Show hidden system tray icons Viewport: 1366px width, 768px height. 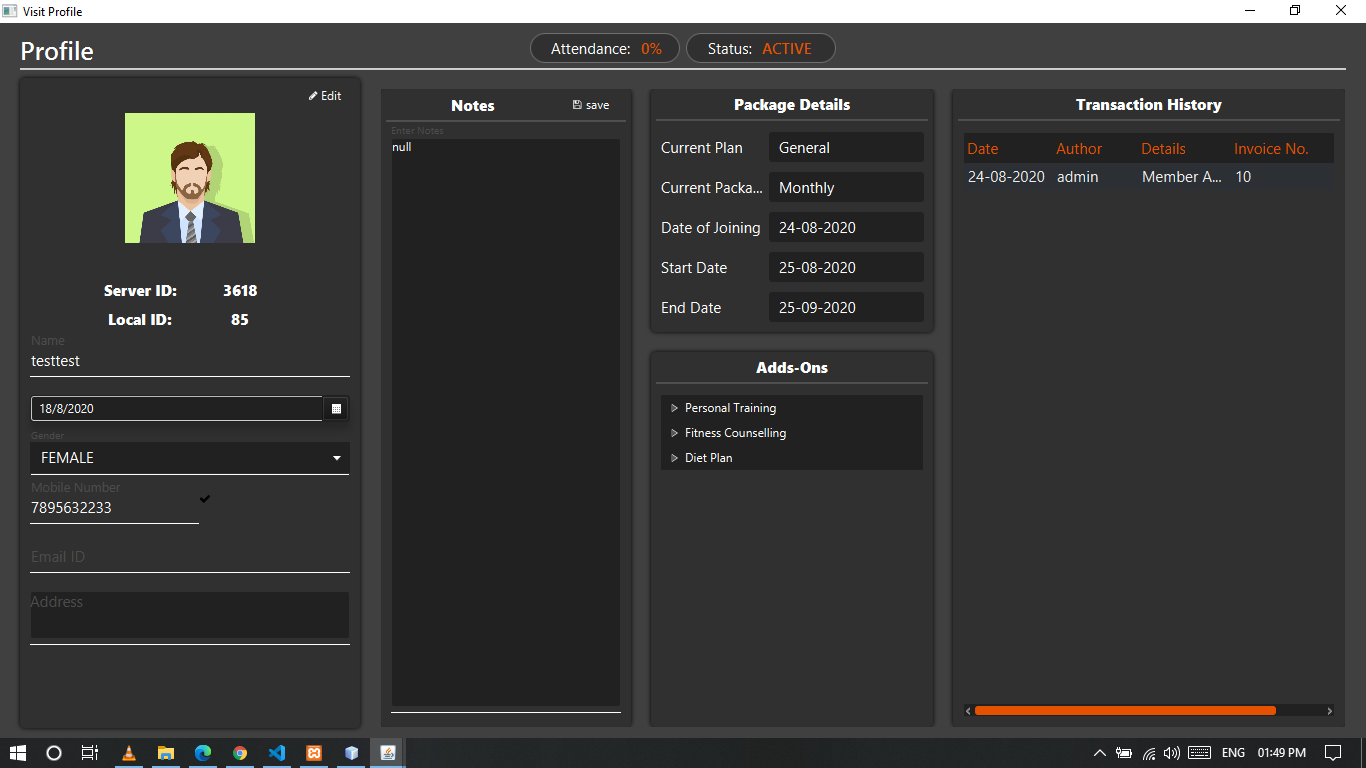pos(1100,753)
